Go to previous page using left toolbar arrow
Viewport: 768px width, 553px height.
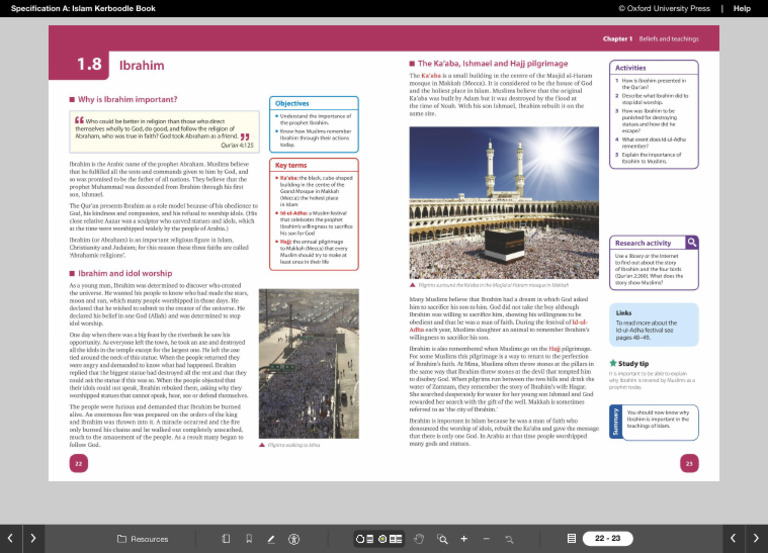pyautogui.click(x=10, y=538)
